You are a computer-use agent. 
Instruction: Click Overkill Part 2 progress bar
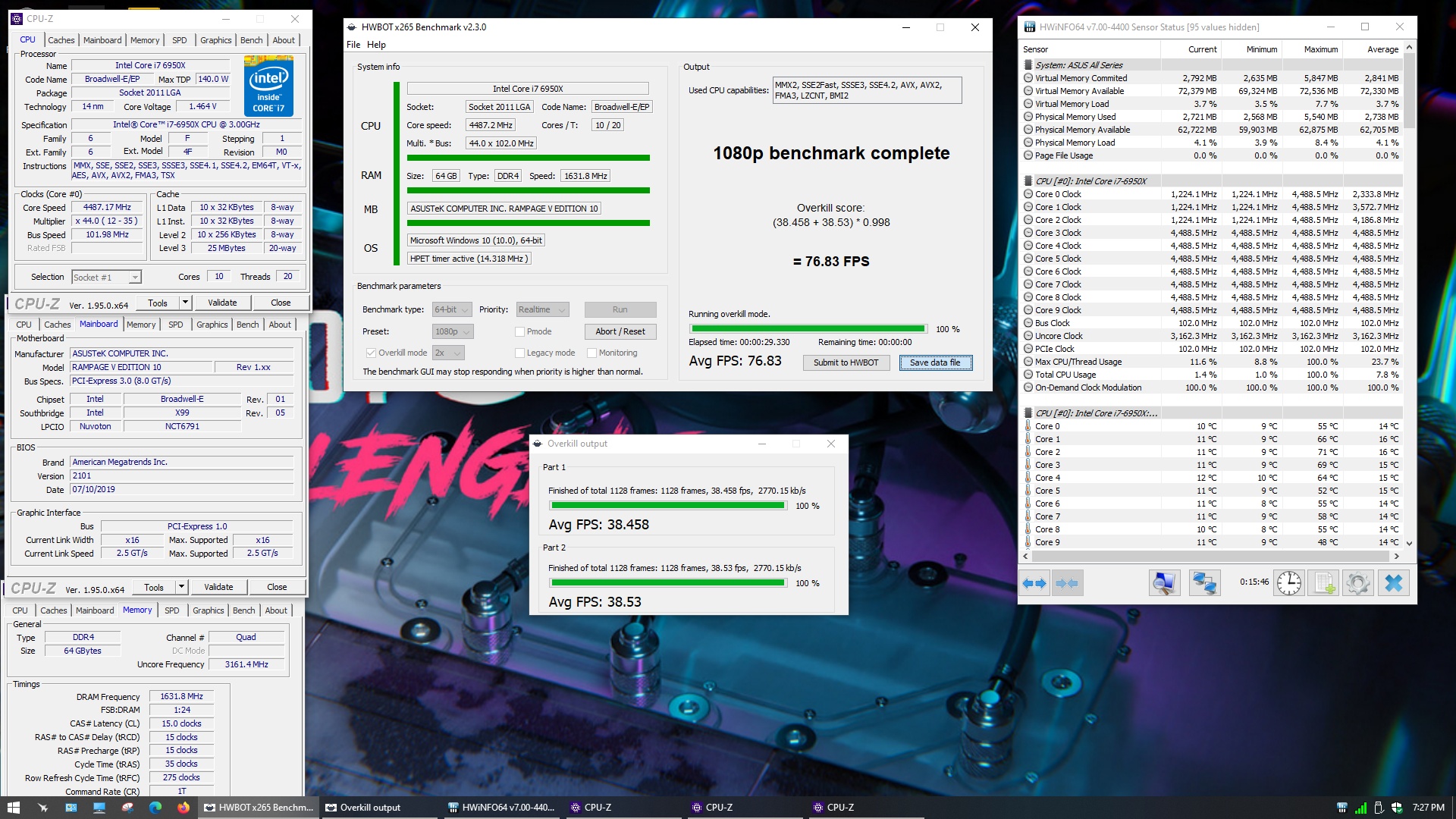click(668, 583)
